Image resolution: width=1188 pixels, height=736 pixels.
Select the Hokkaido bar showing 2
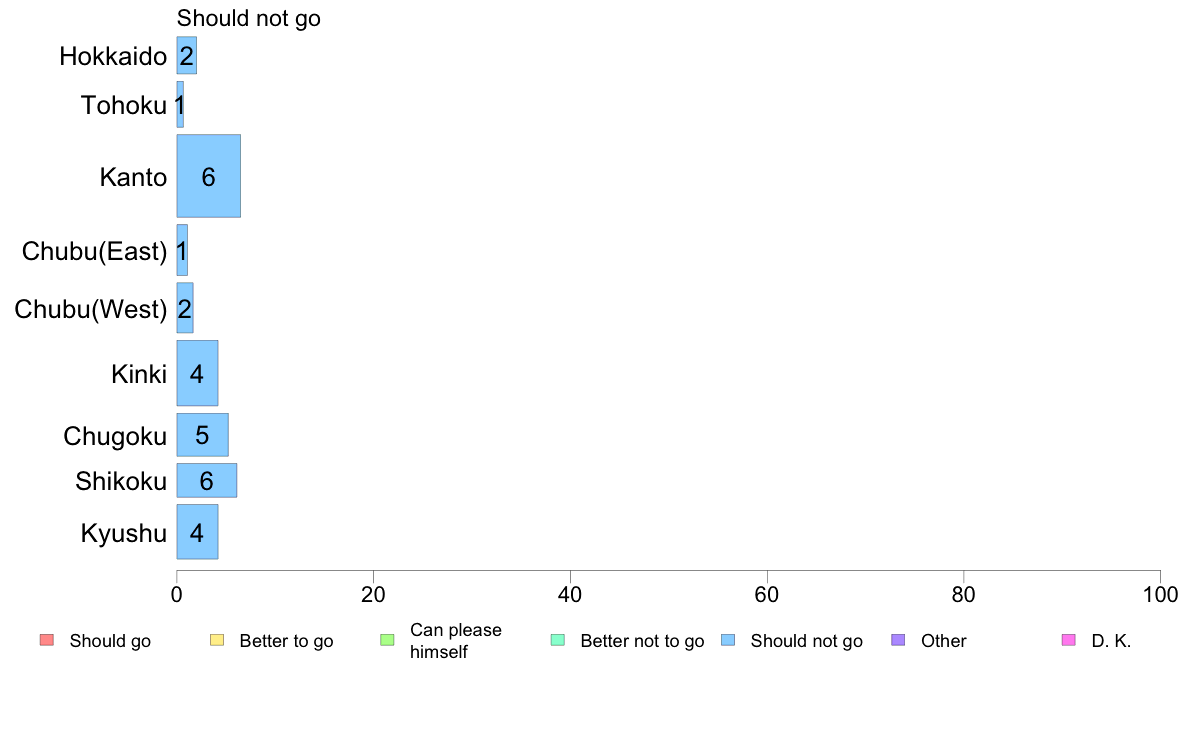(x=186, y=55)
